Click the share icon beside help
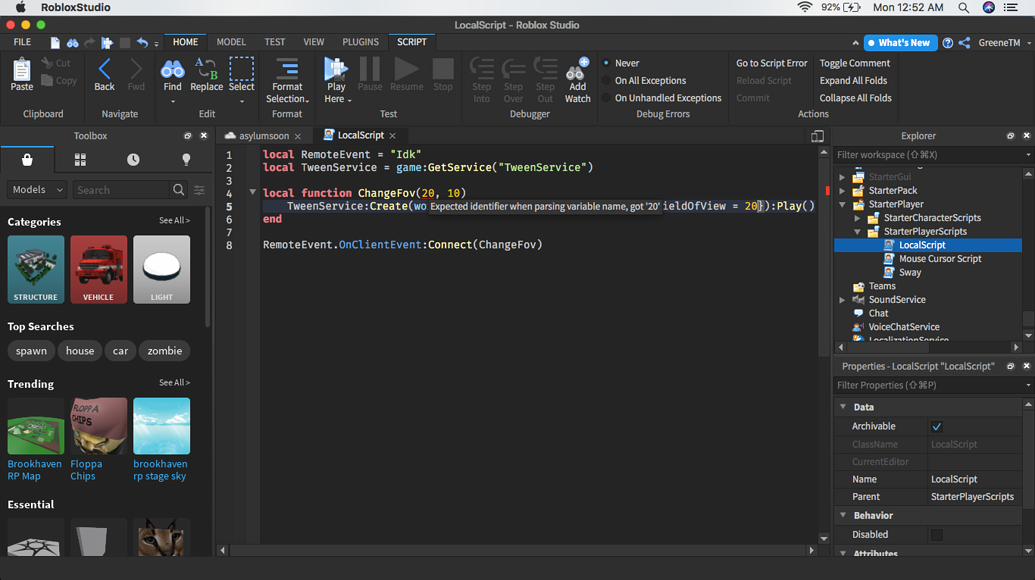1035x580 pixels. [x=964, y=43]
